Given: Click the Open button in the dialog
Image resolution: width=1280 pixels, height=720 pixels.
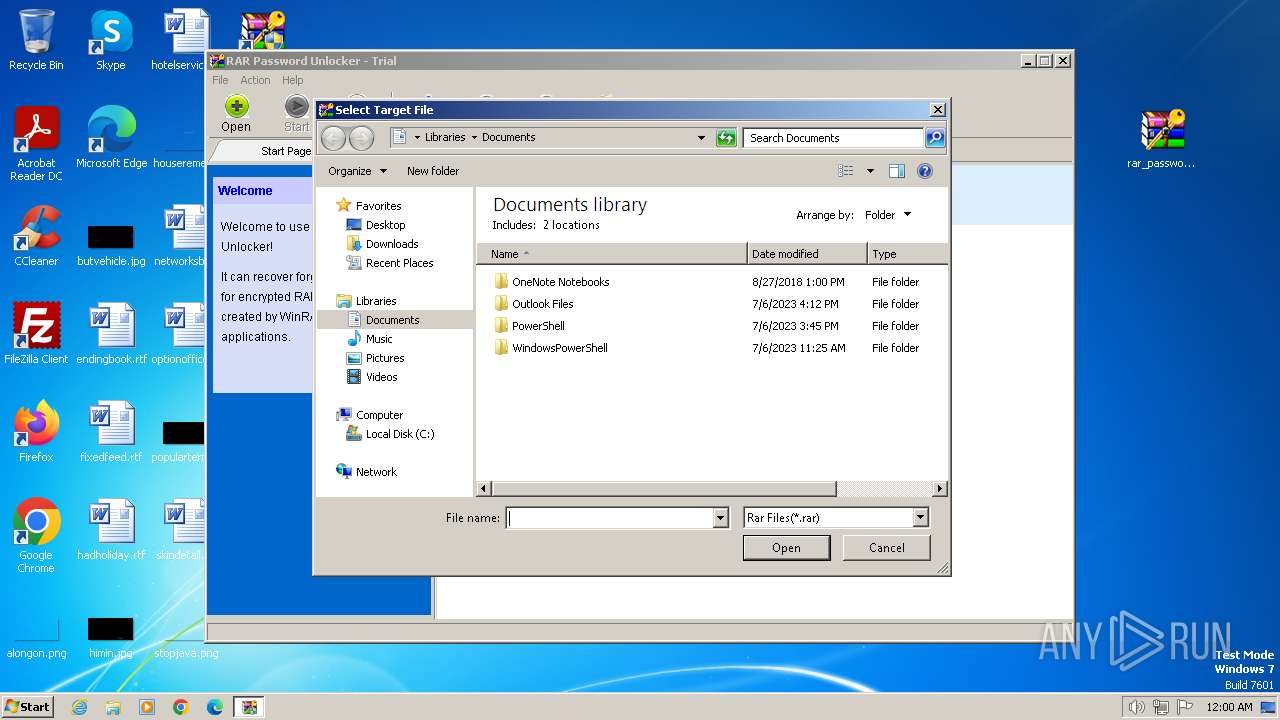Looking at the screenshot, I should tap(786, 548).
